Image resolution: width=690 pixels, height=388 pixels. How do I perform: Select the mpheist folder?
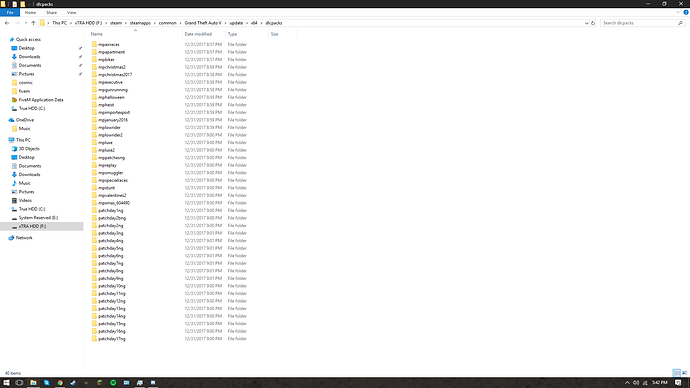pyautogui.click(x=106, y=105)
